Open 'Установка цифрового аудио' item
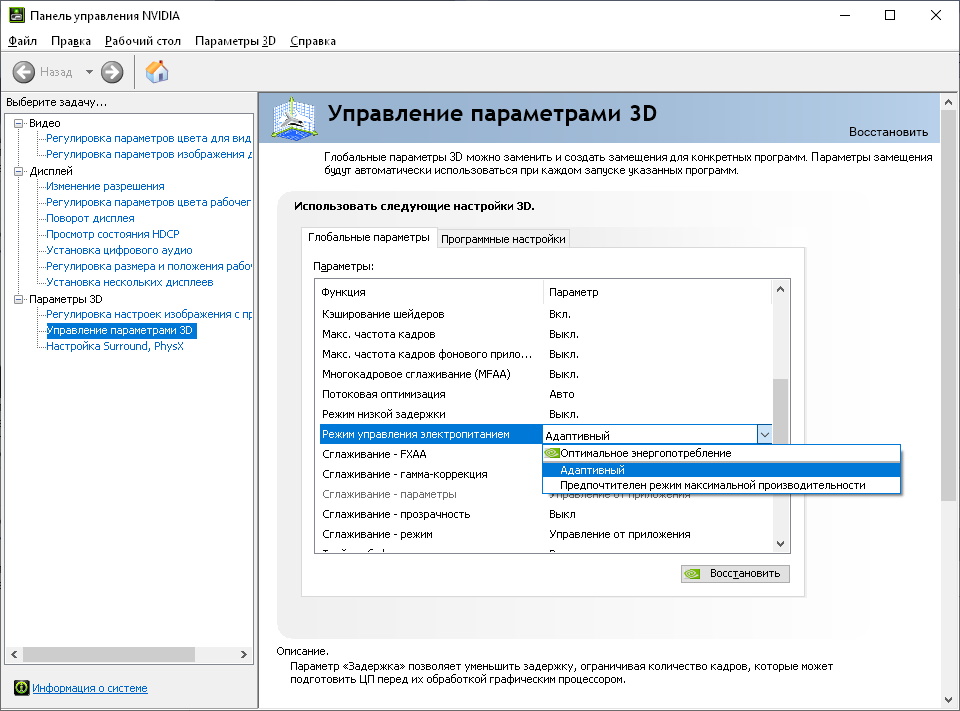 (x=119, y=250)
